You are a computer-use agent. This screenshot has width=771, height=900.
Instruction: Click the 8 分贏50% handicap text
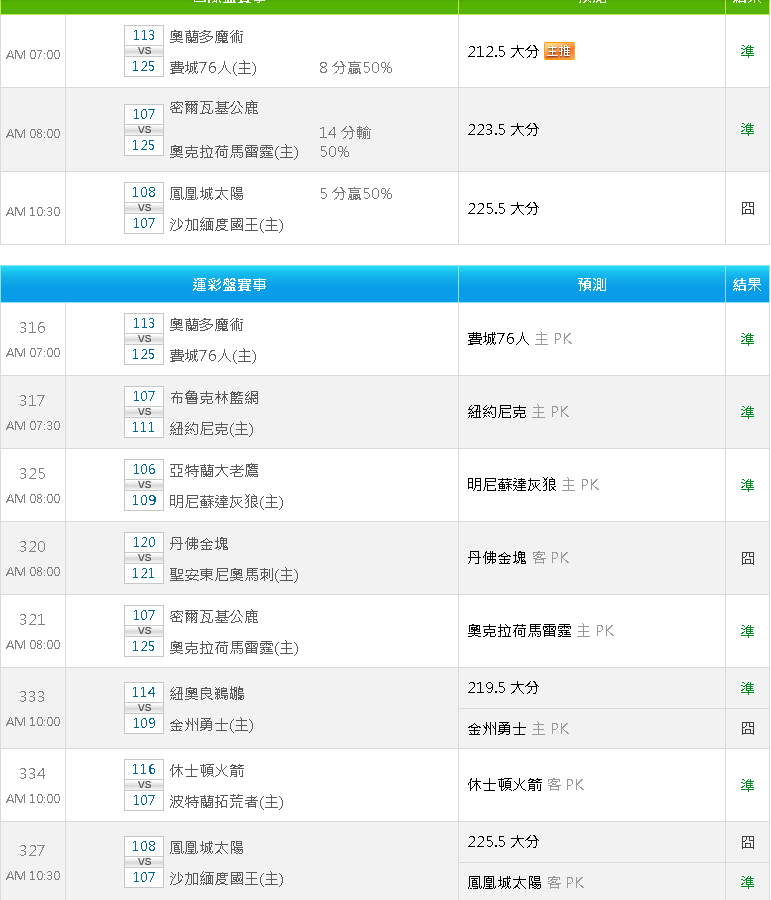click(355, 68)
